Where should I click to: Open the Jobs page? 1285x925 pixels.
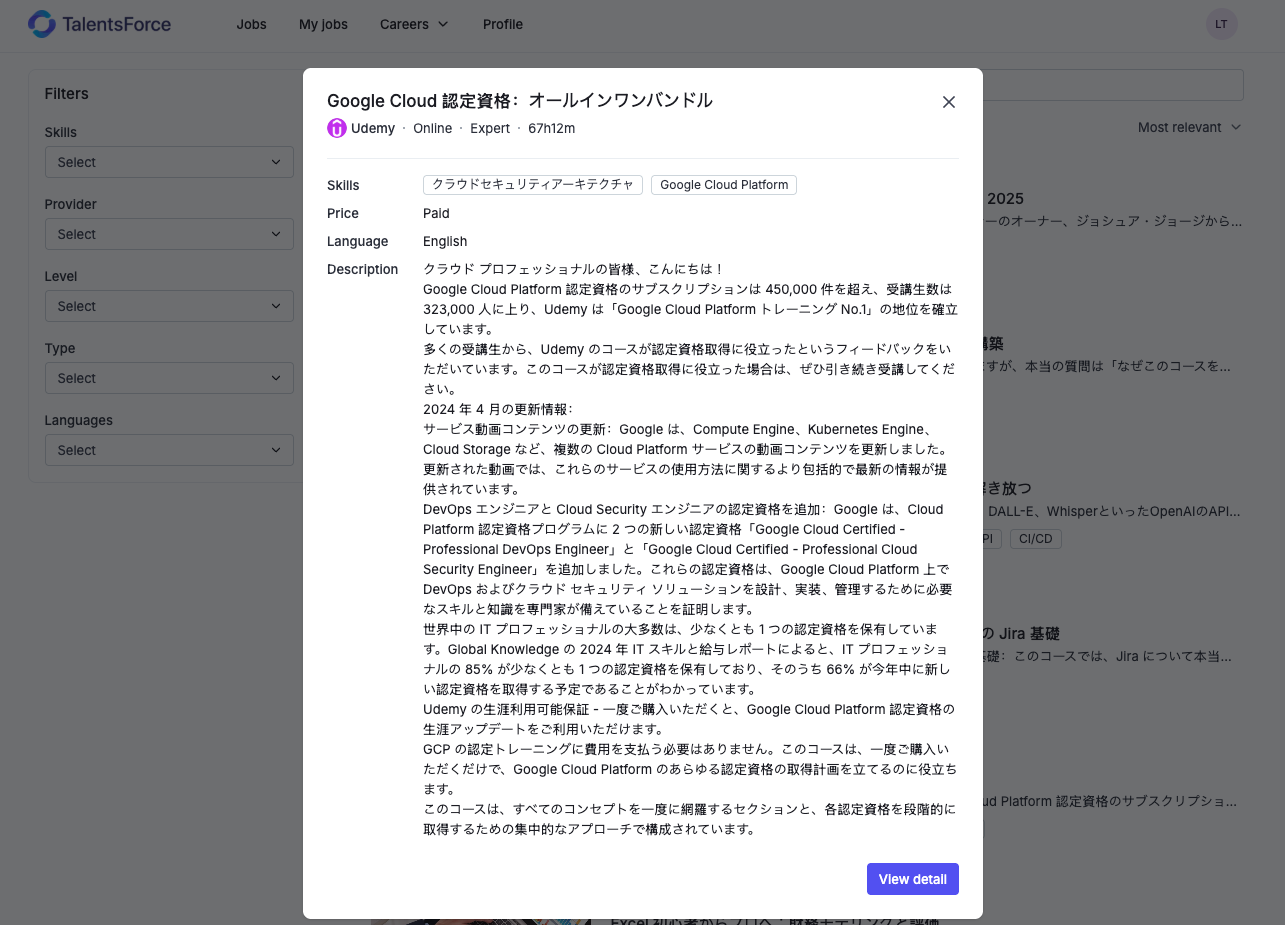click(x=252, y=24)
